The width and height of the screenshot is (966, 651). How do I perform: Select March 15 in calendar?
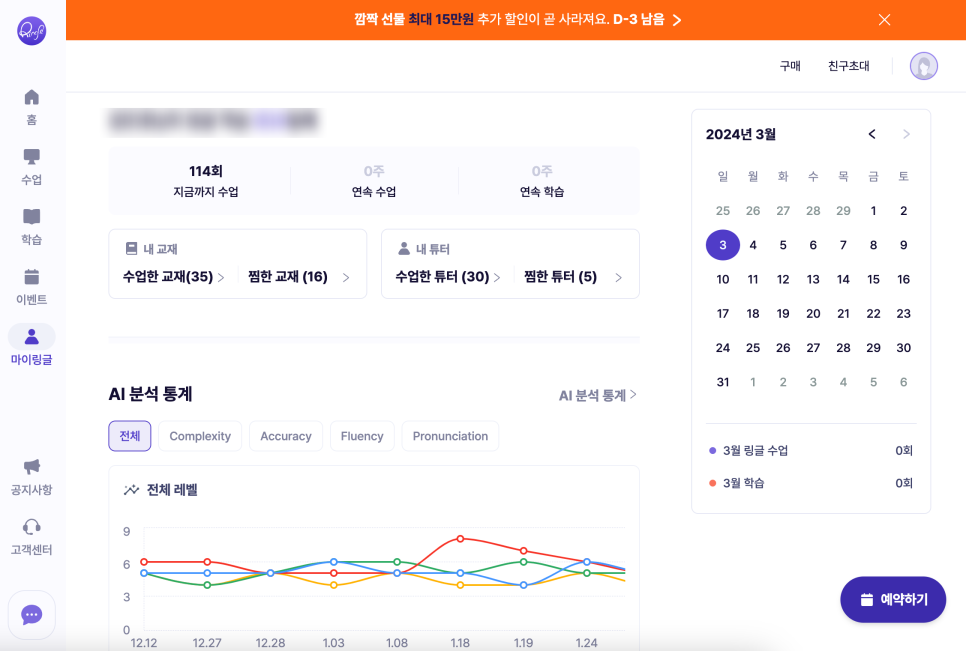click(874, 280)
